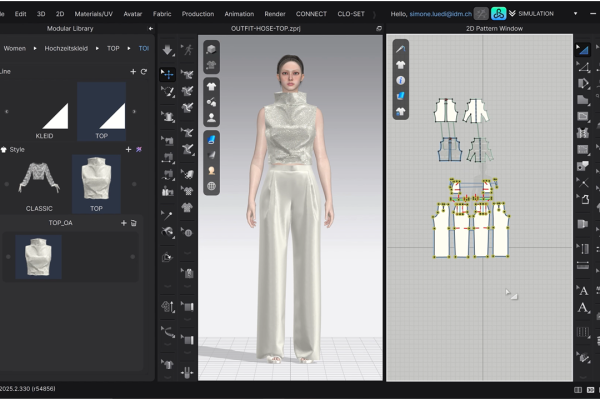Select the Simulate down-arrow tool
This screenshot has height=400, width=600.
coord(167,50)
